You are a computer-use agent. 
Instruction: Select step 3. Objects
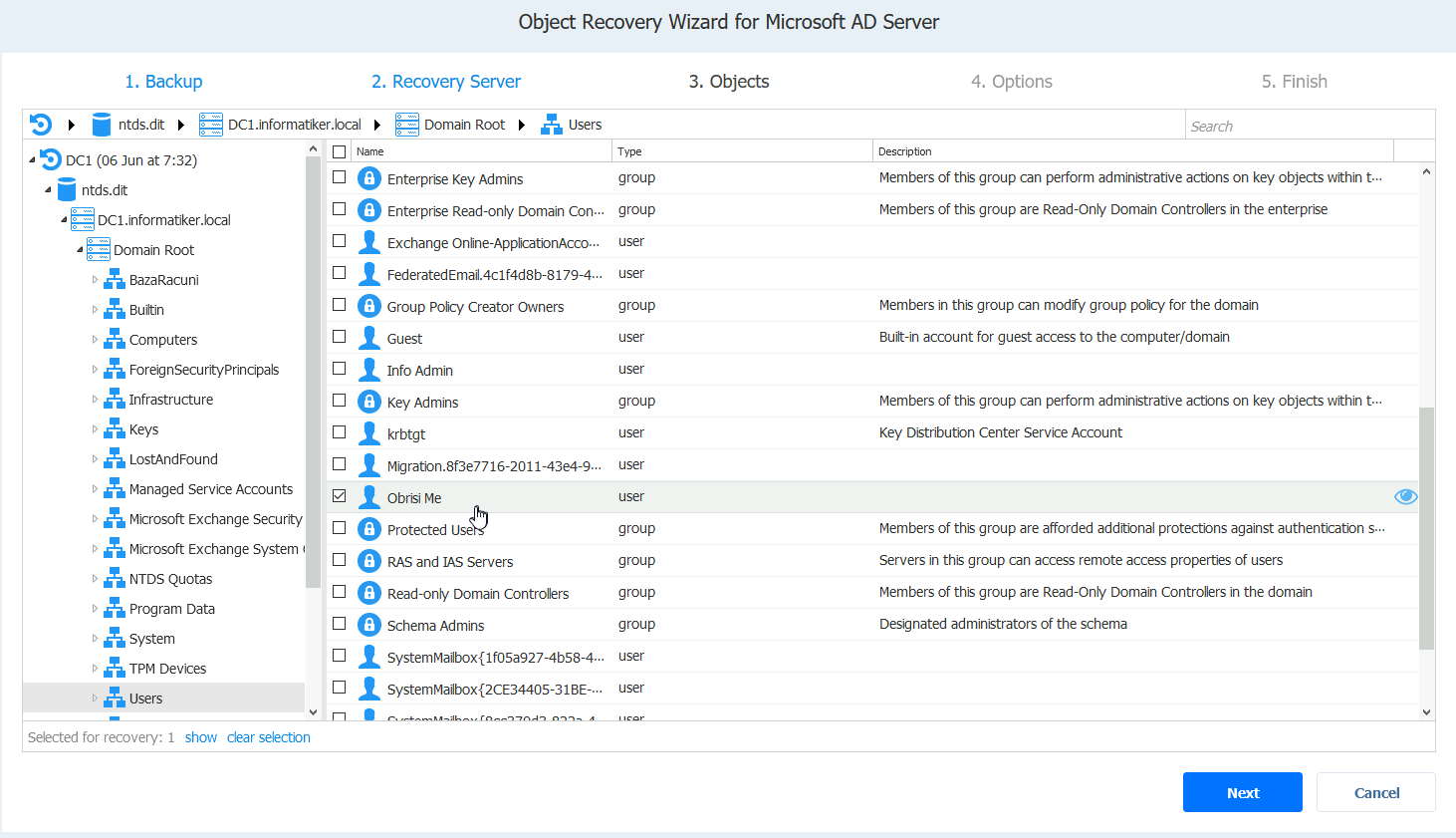click(x=729, y=82)
